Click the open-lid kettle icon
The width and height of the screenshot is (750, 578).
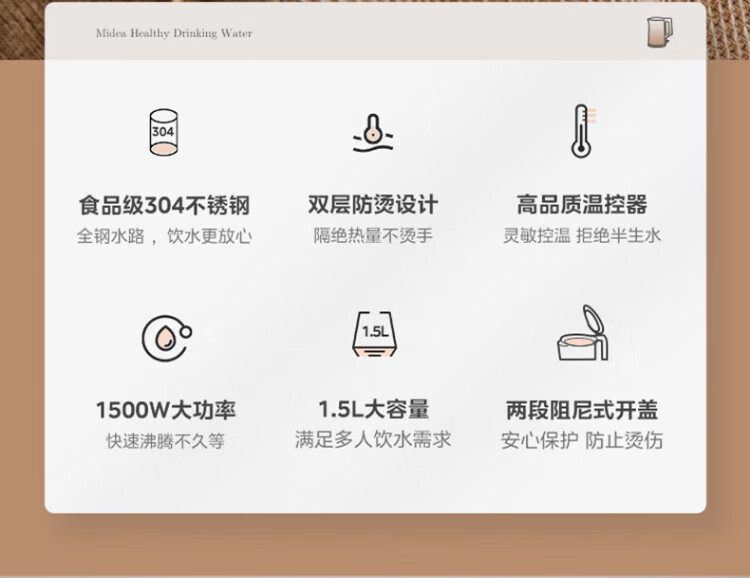click(x=583, y=333)
